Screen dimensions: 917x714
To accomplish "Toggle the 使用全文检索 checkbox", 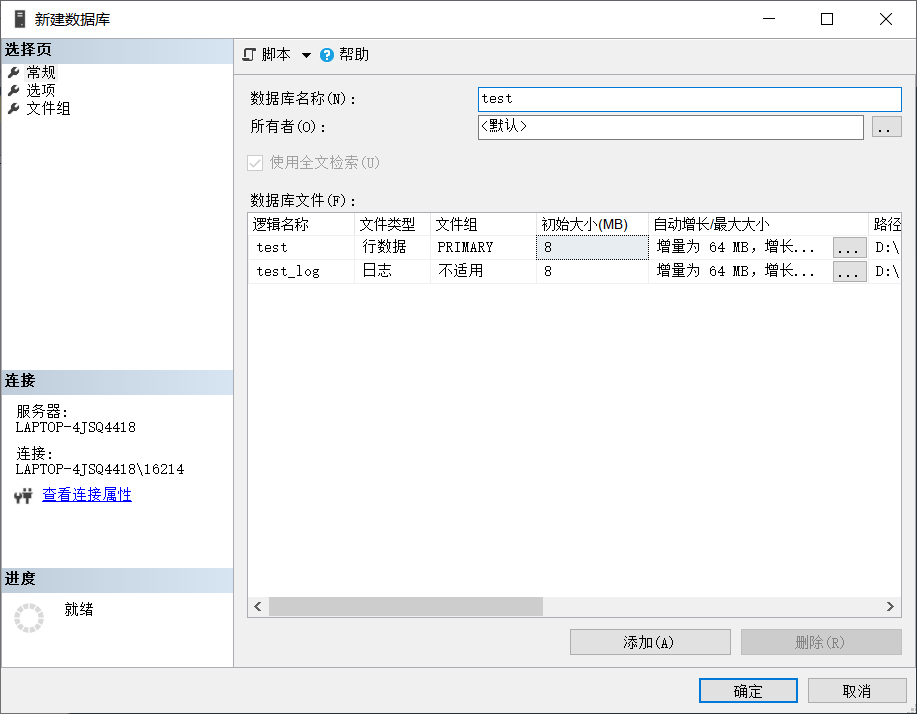I will (255, 163).
